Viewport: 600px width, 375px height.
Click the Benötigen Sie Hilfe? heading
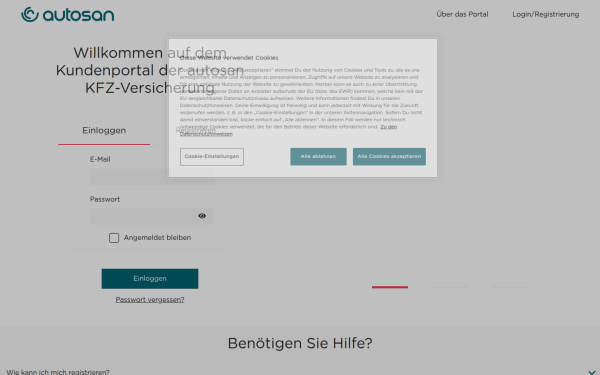(x=300, y=343)
